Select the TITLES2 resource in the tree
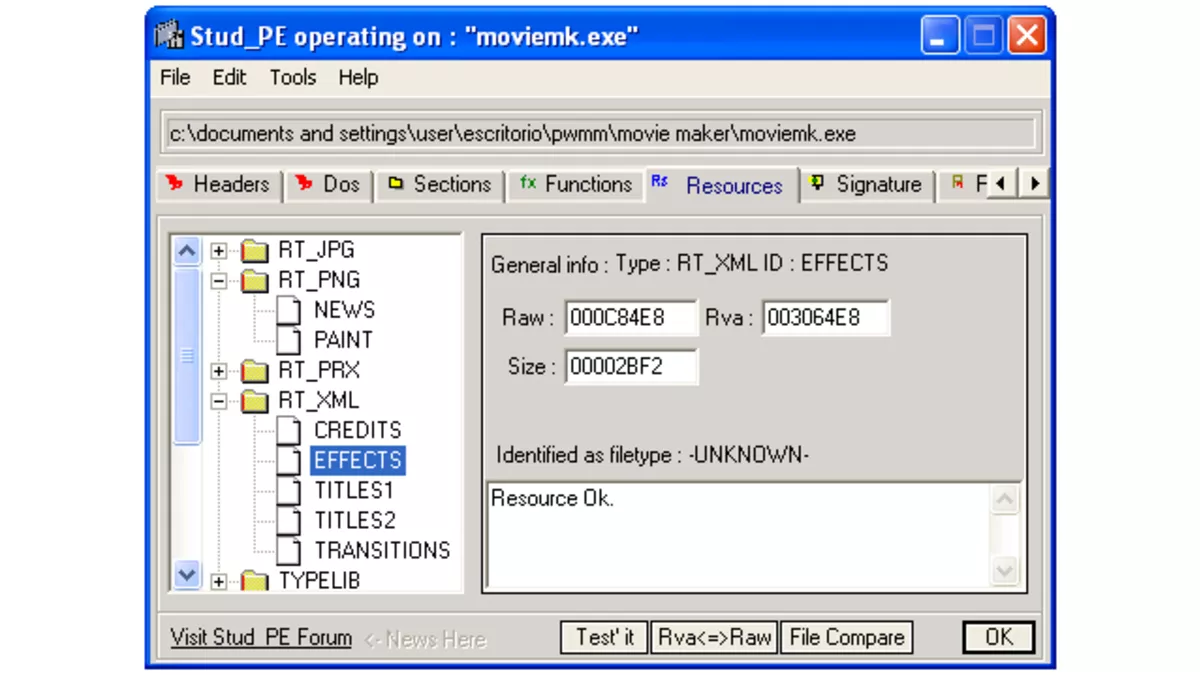The width and height of the screenshot is (1200, 675). click(x=354, y=520)
